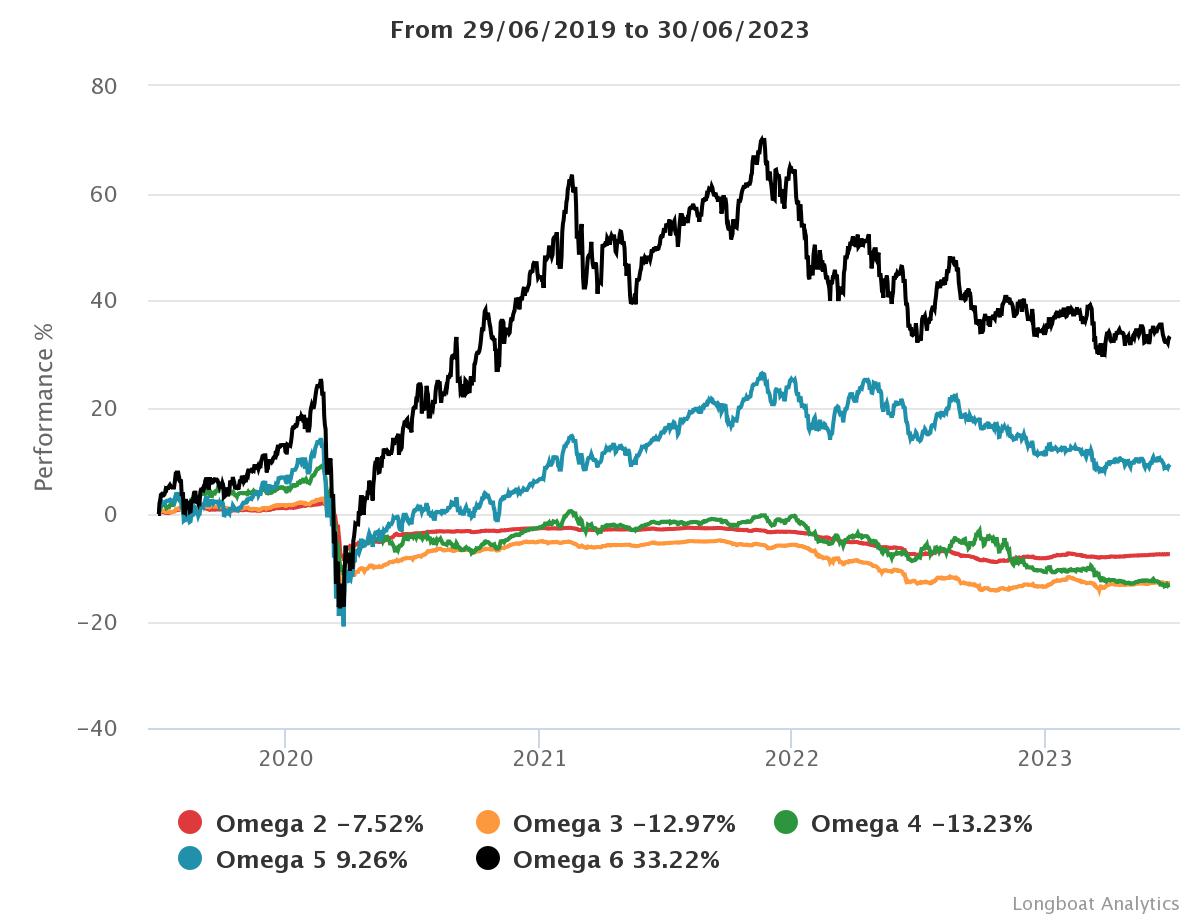
Task: Open the Longboat Analytics credit link
Action: click(1095, 904)
